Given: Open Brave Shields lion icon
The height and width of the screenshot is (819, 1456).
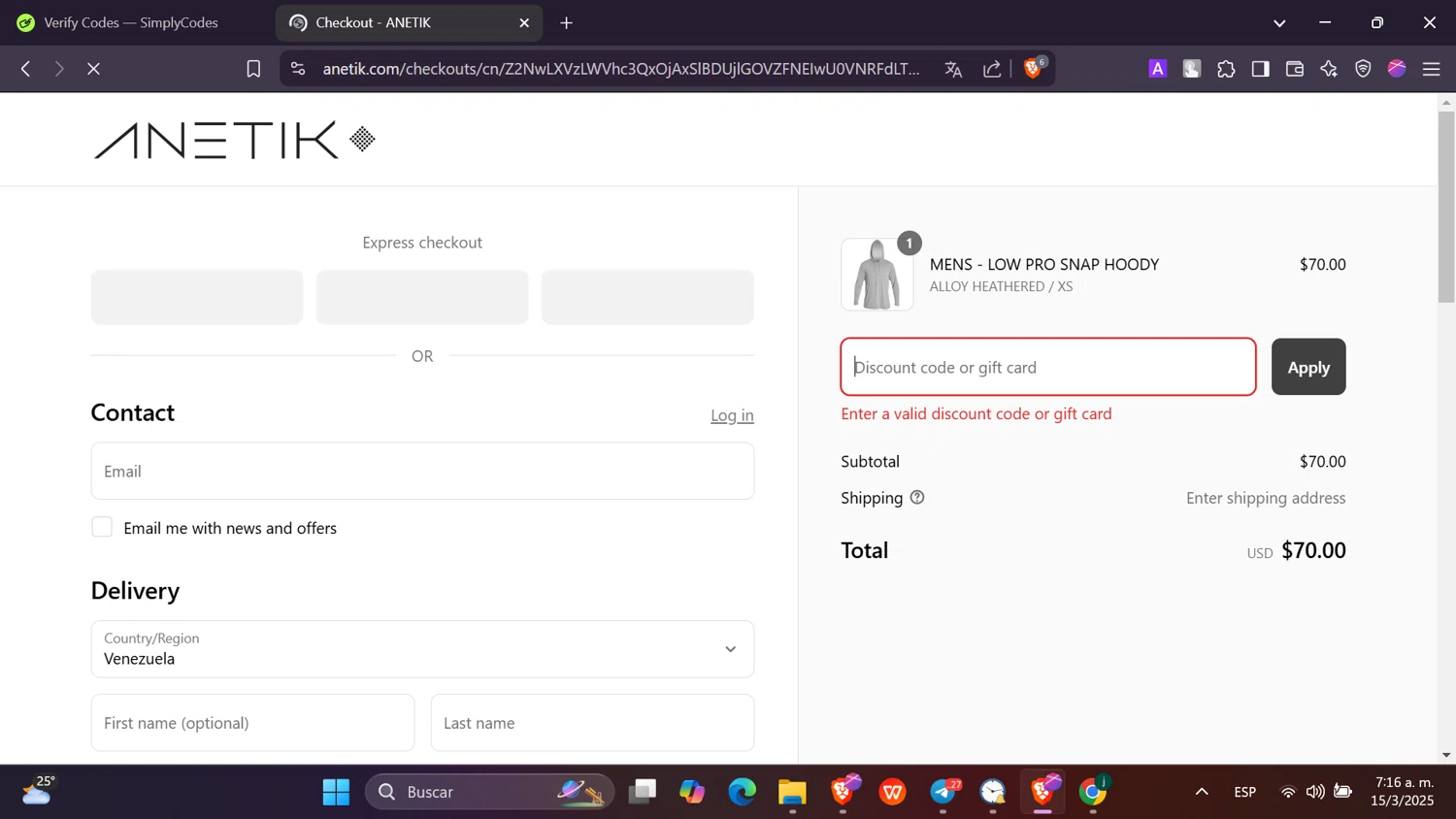Looking at the screenshot, I should (1034, 68).
